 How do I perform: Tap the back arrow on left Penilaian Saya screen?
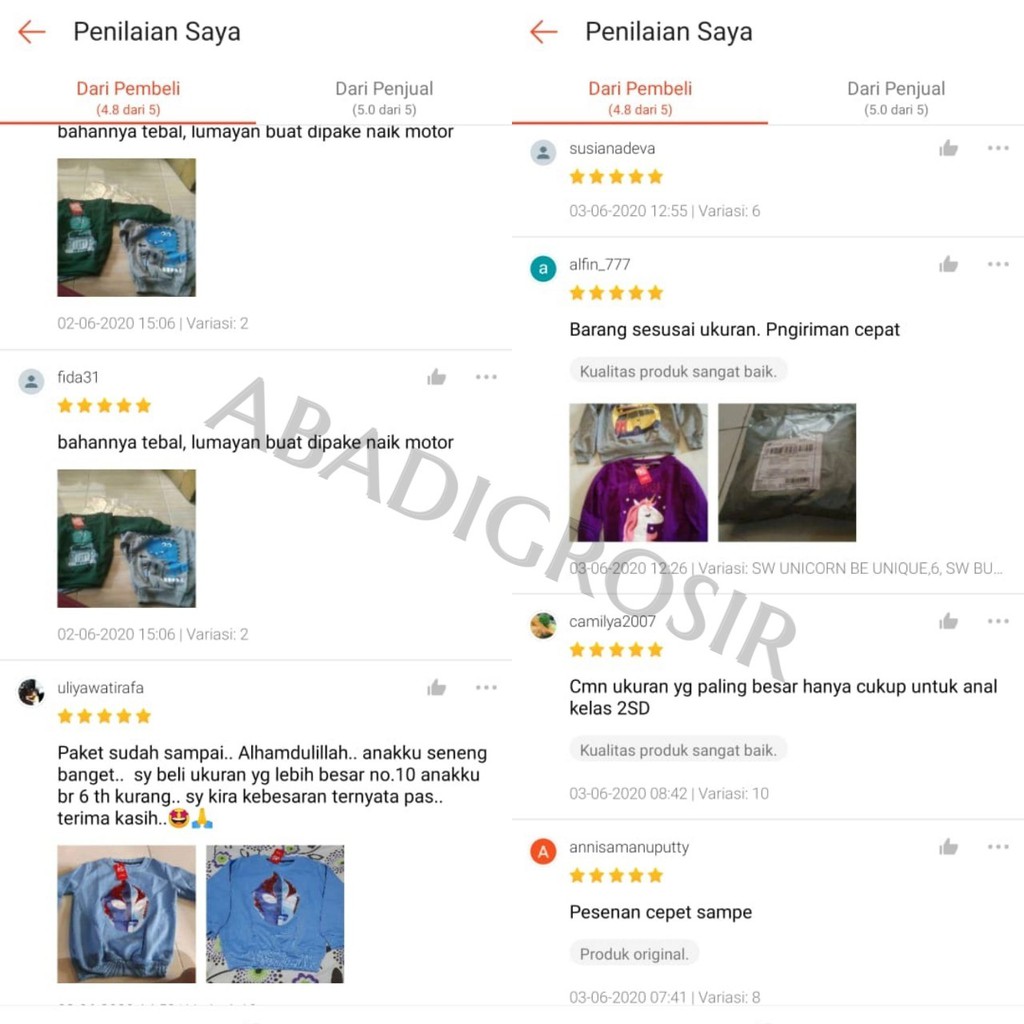31,31
